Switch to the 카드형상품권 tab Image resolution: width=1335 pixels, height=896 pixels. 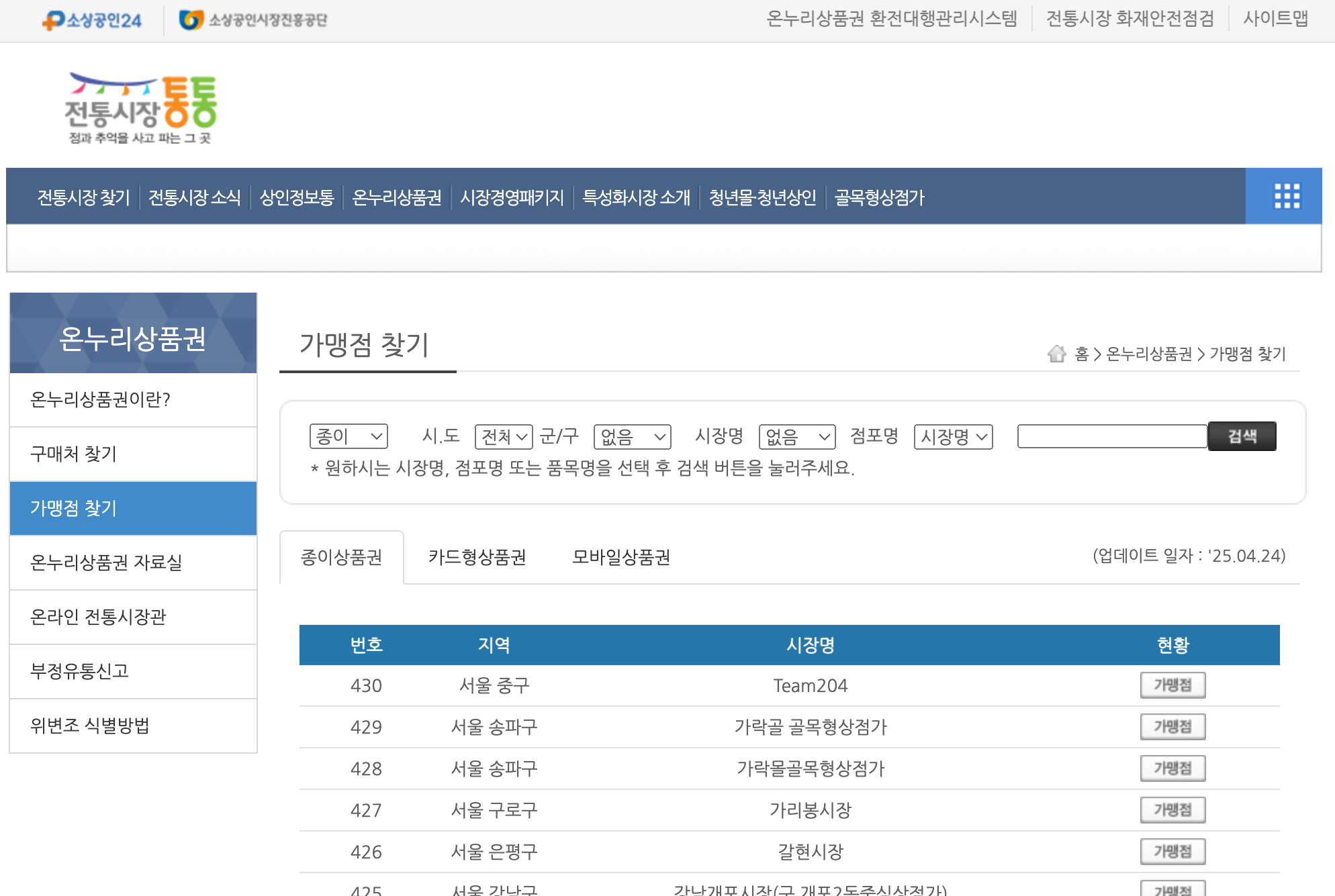tap(477, 557)
